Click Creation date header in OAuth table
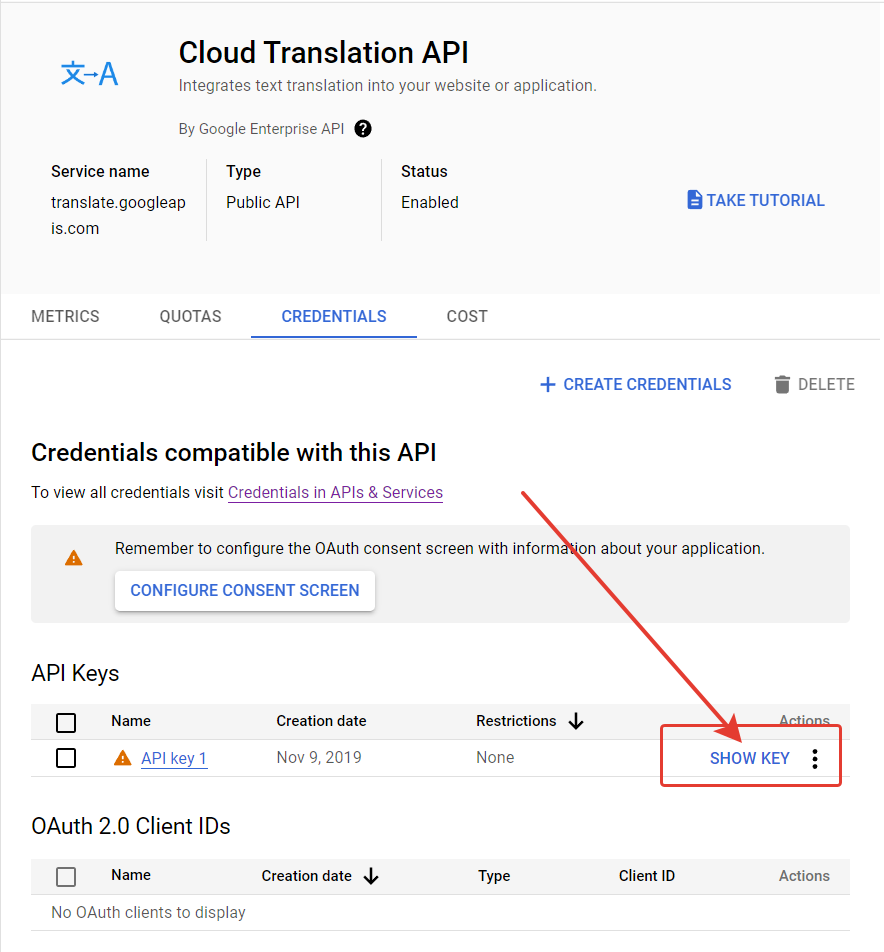 (307, 876)
